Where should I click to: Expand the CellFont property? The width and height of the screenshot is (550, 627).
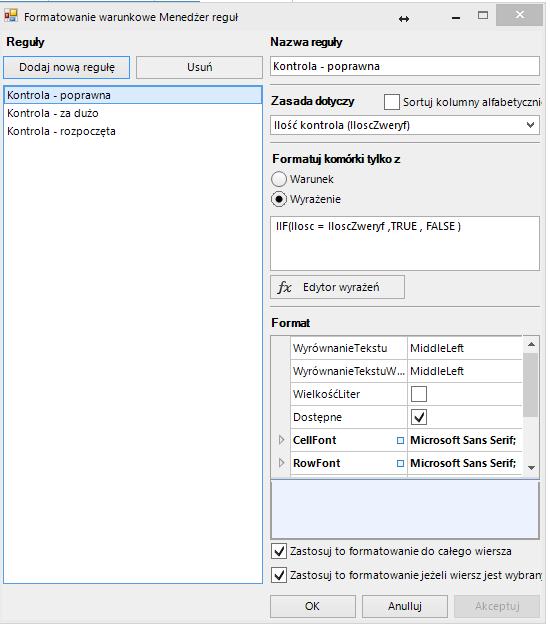pos(281,440)
